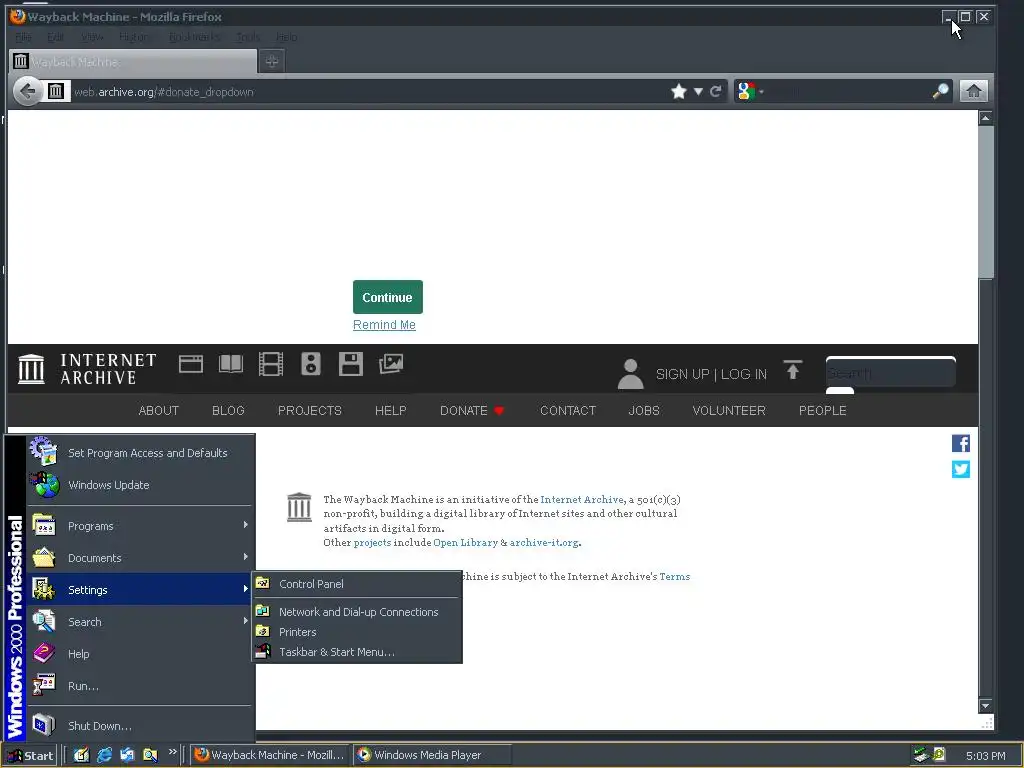Open the Images icon in navbar
Screen dimensions: 1024x768
391,364
